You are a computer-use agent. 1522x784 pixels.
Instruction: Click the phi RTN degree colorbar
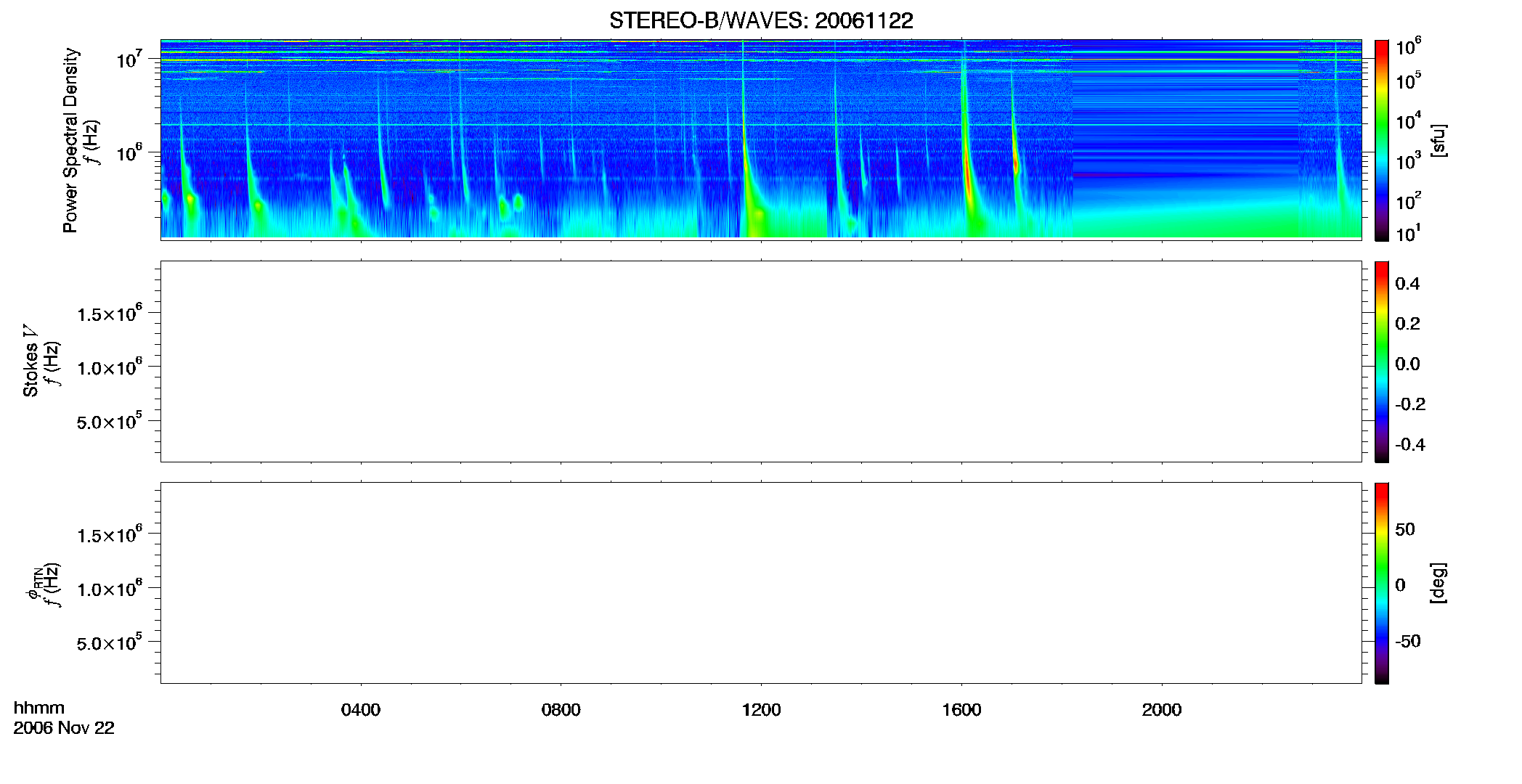pos(1381,583)
